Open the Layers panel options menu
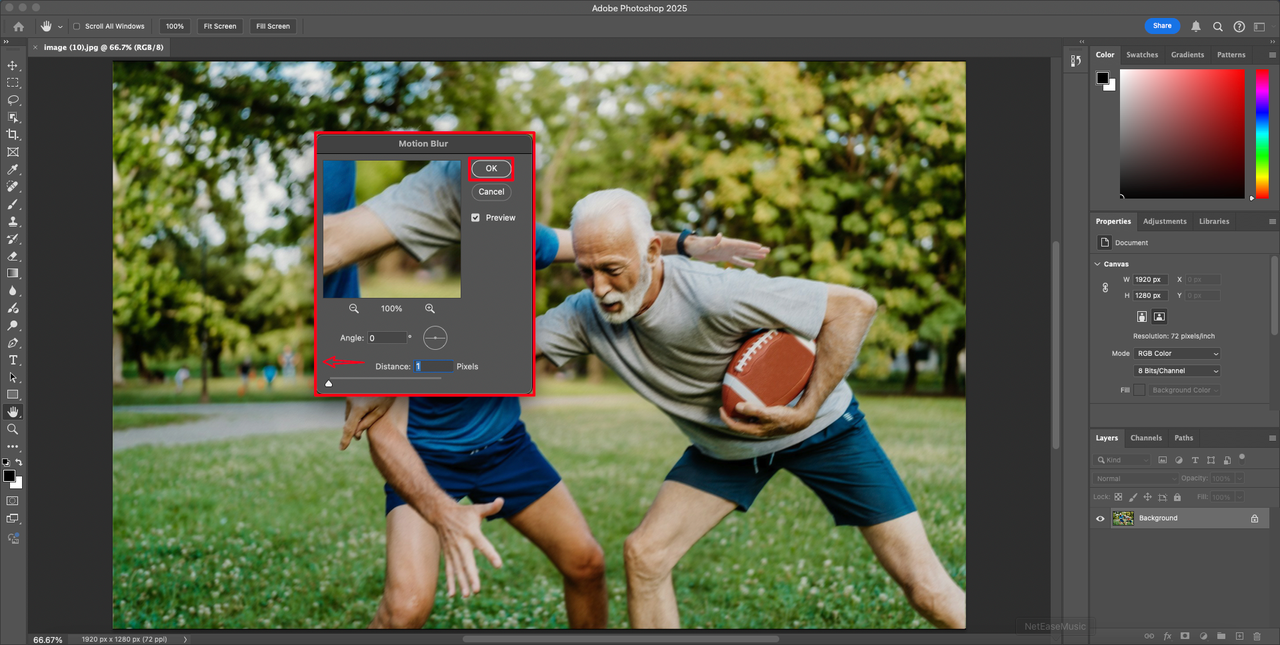The height and width of the screenshot is (645, 1280). [x=1272, y=438]
